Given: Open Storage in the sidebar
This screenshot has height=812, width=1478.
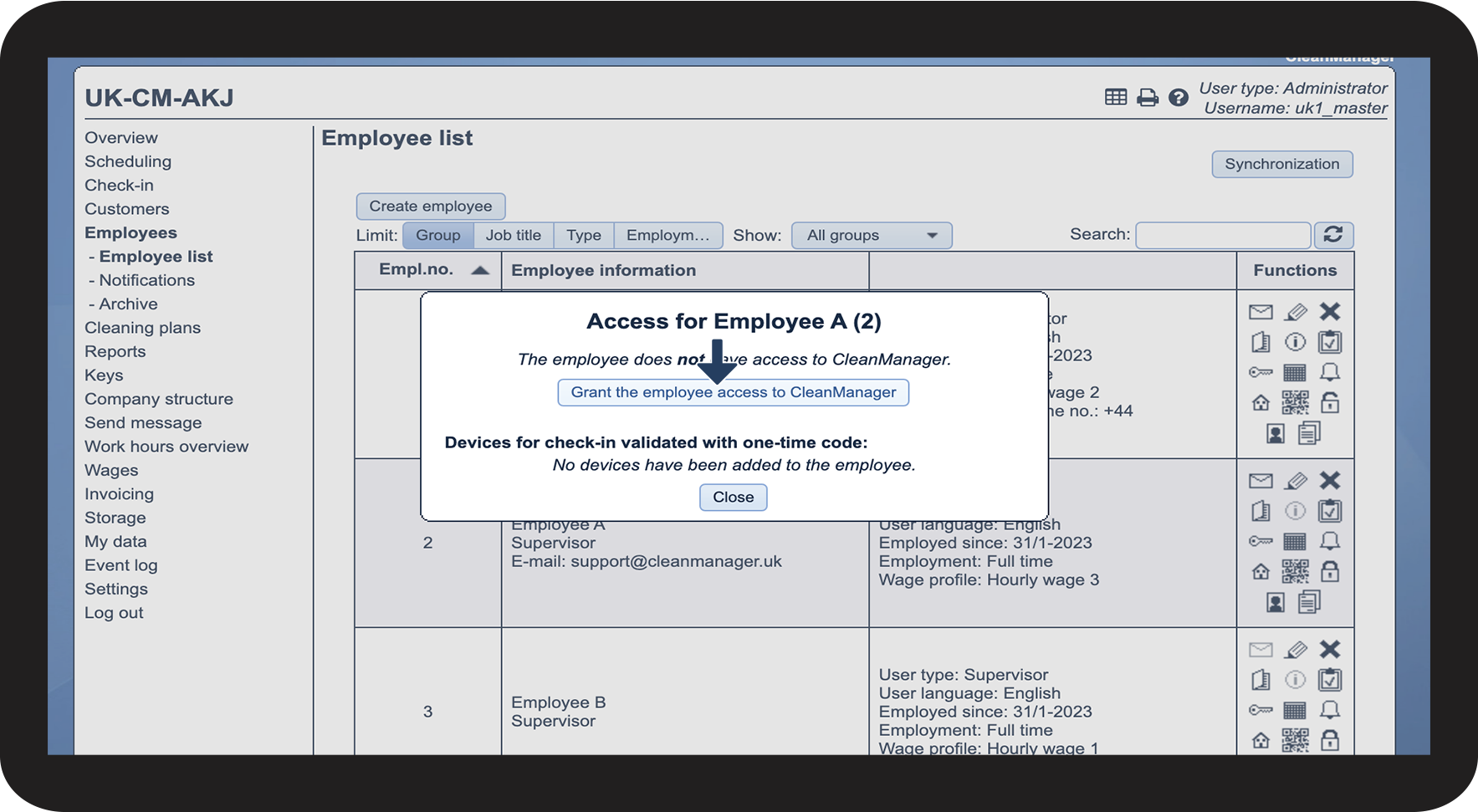Looking at the screenshot, I should pyautogui.click(x=115, y=518).
